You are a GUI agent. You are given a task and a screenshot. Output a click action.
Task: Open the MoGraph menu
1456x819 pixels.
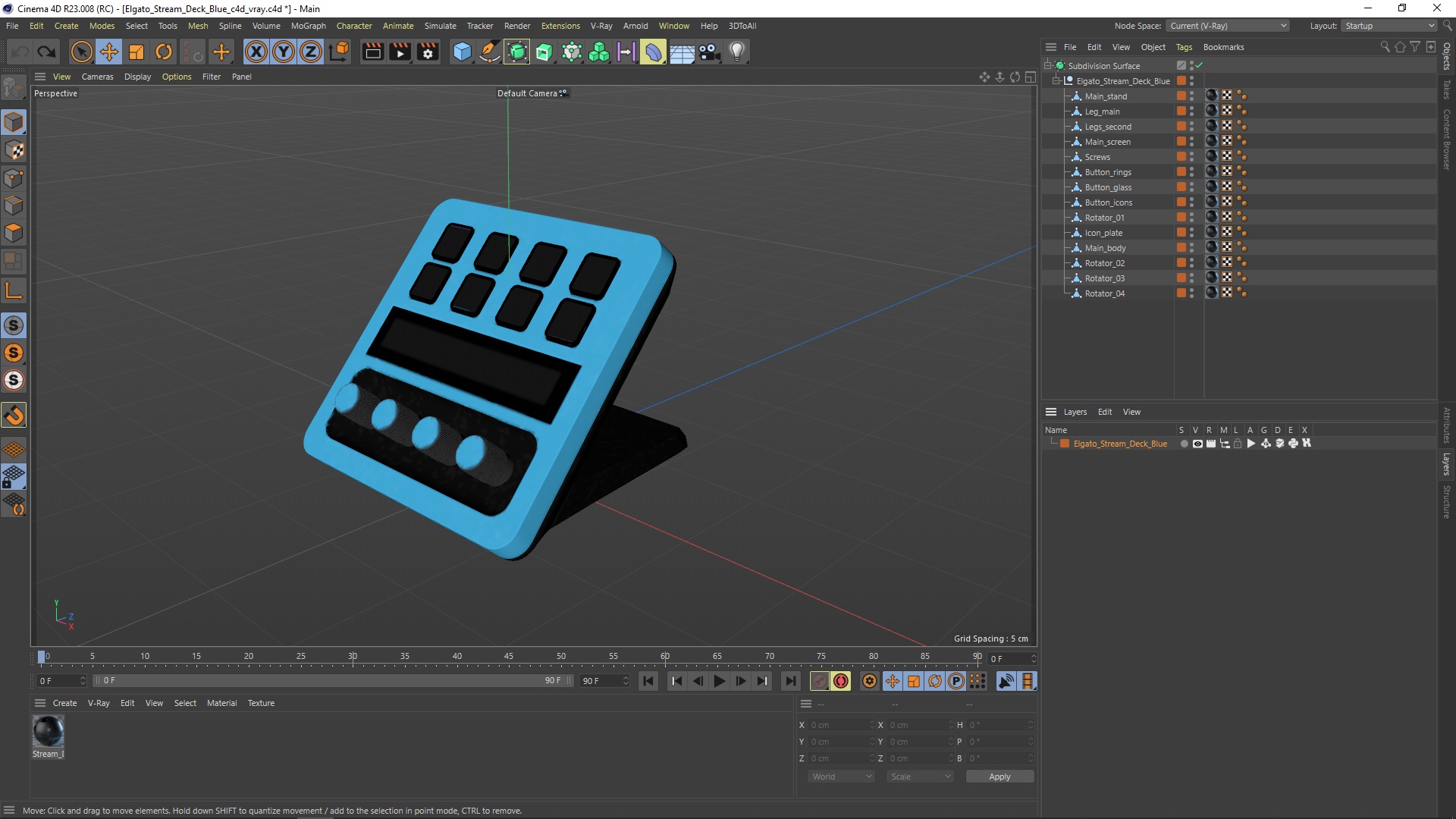(x=308, y=26)
